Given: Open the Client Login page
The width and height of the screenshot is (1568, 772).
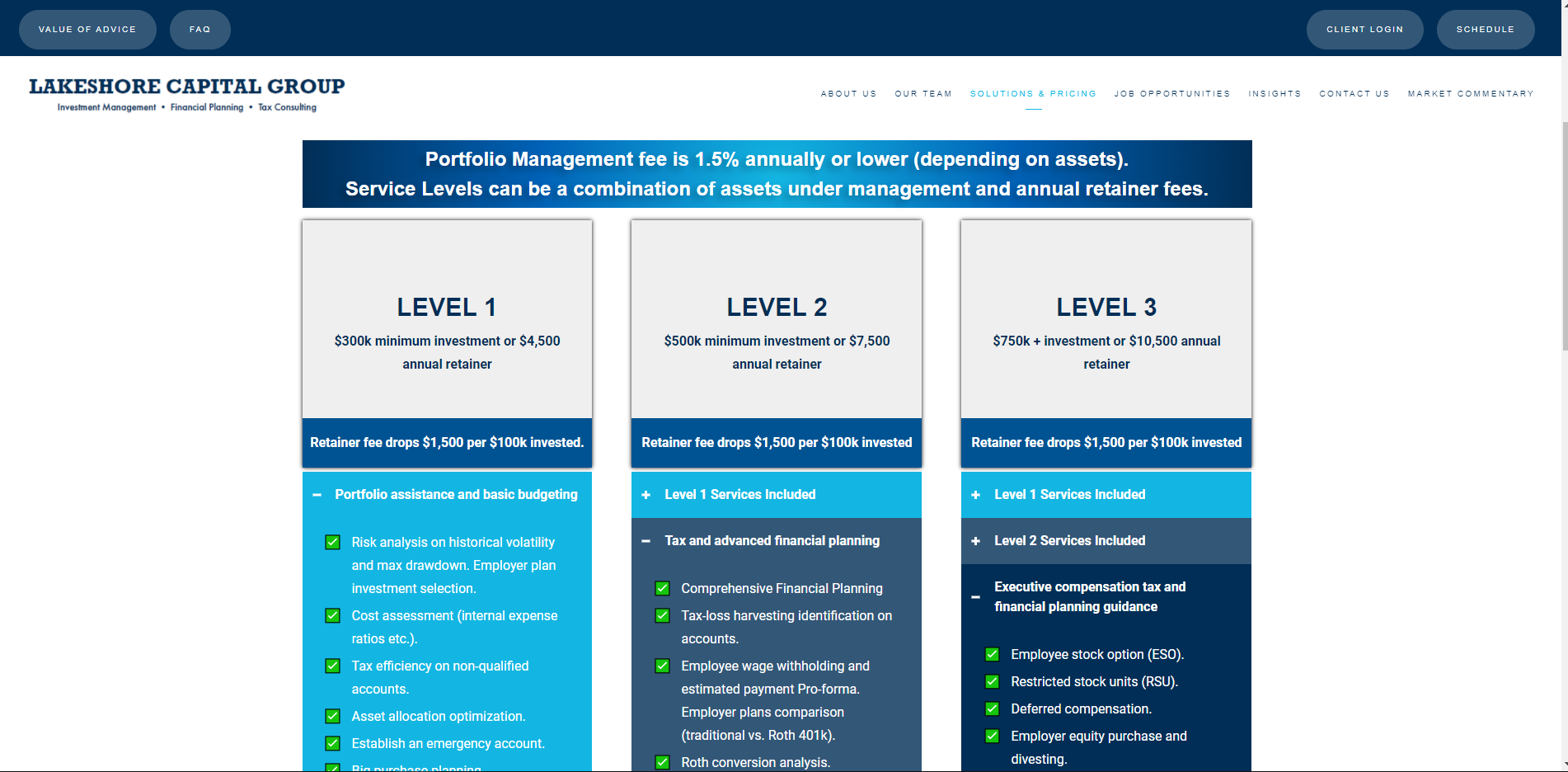Looking at the screenshot, I should pyautogui.click(x=1364, y=30).
